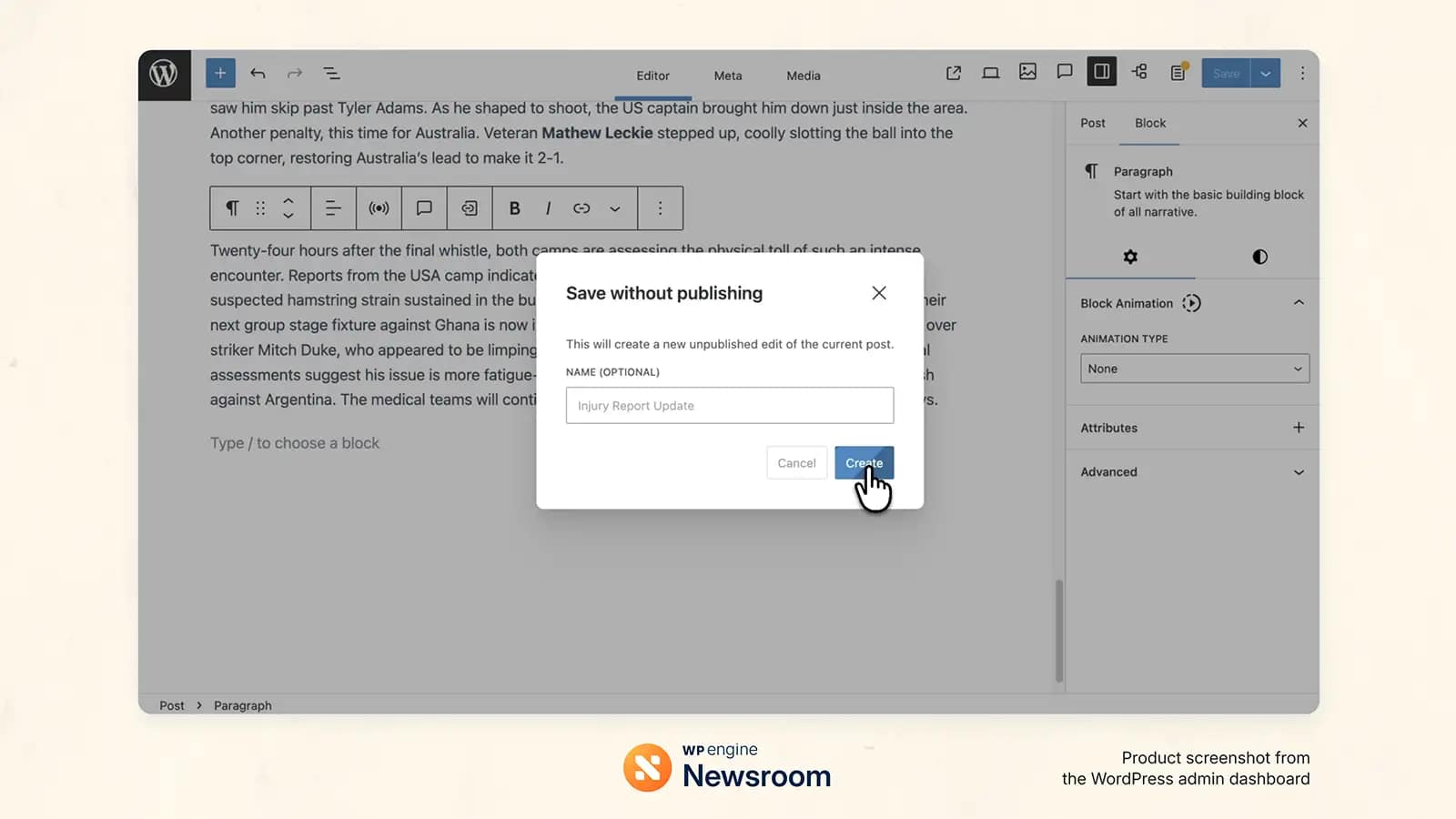The width and height of the screenshot is (1456, 819).
Task: Cancel the save without publishing dialog
Action: 796,462
